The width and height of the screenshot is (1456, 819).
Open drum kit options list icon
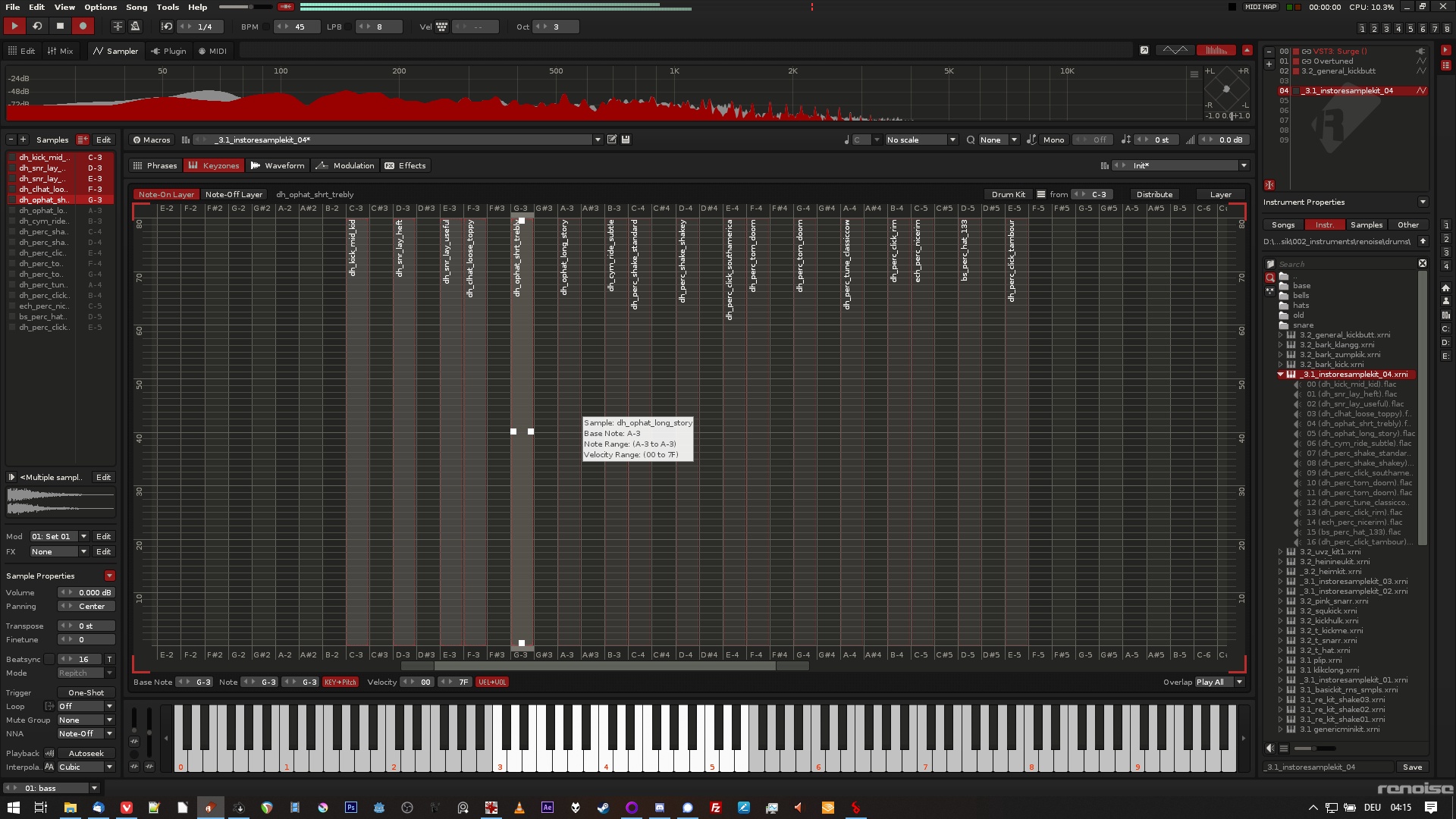pyautogui.click(x=1041, y=195)
